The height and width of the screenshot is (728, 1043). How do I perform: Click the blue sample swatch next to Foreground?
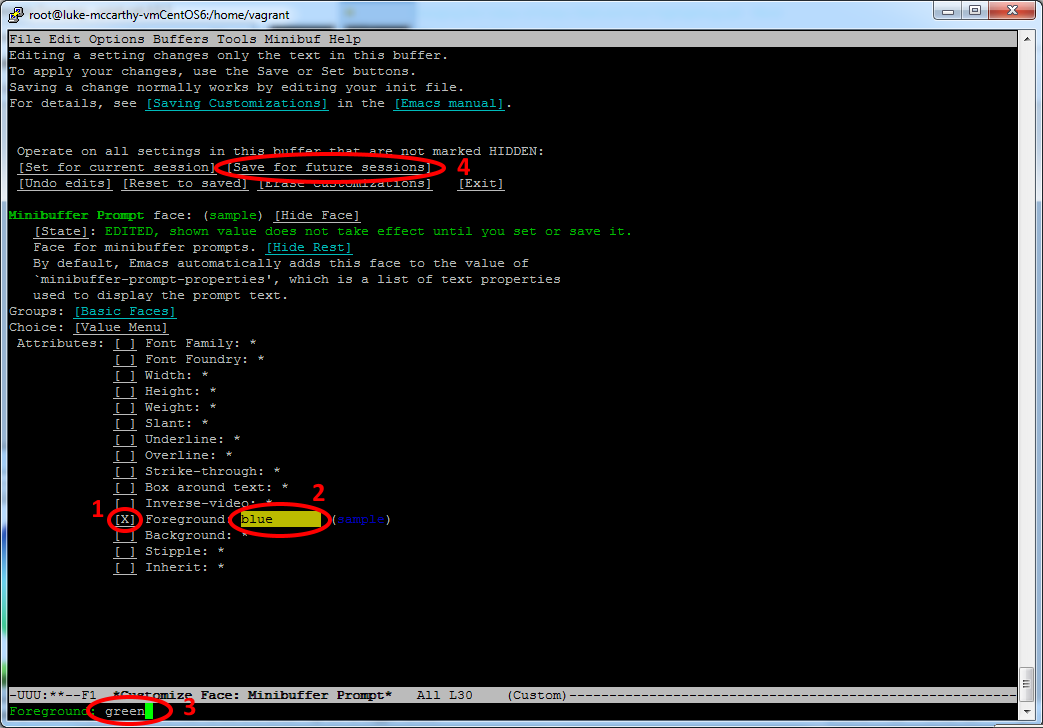pos(360,519)
